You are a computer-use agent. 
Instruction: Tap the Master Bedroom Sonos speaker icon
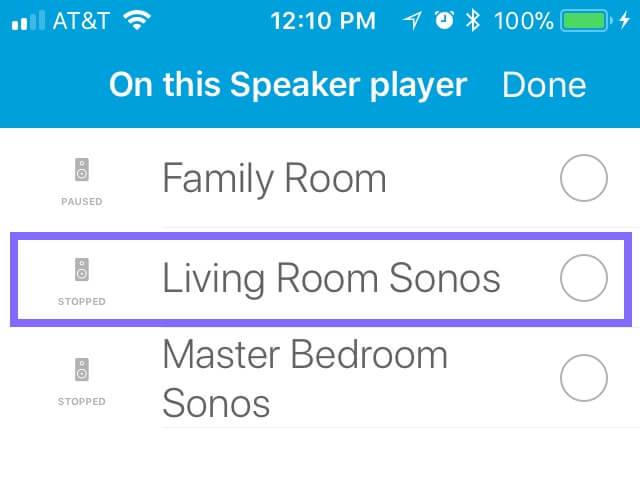pos(82,370)
